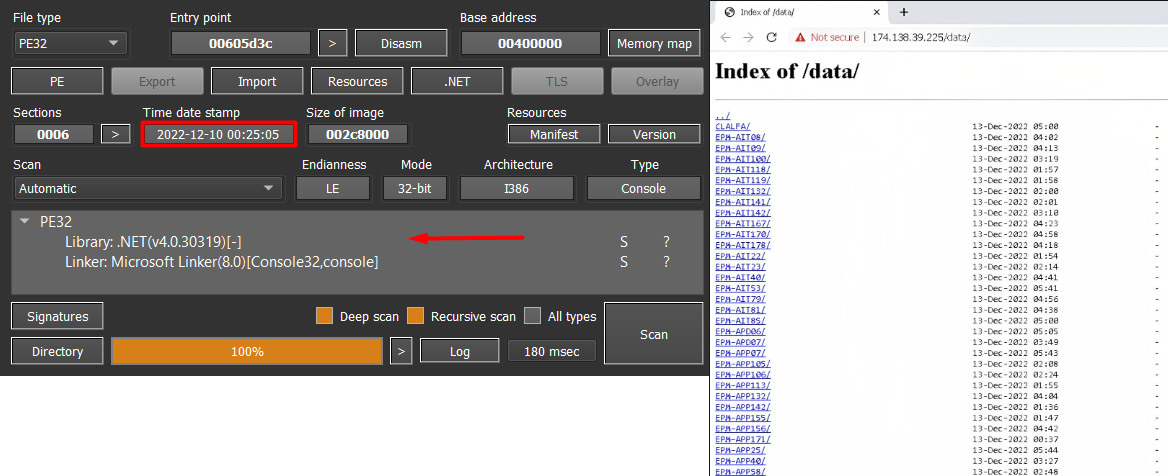Viewport: 1168px width, 476px height.
Task: Enable the All types checkbox
Action: [x=532, y=316]
